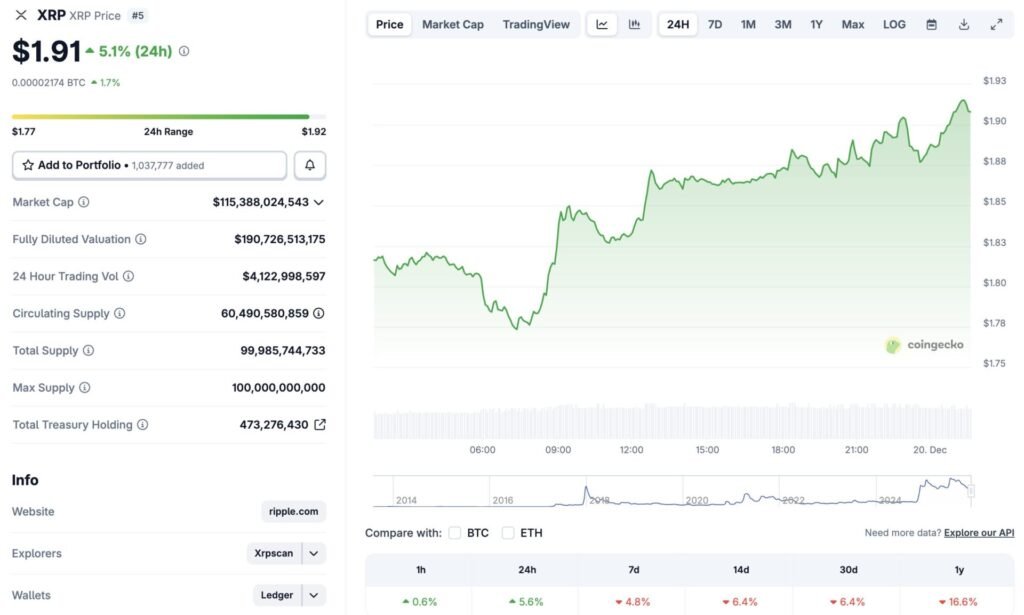Viewport: 1024px width, 615px height.
Task: Click the price alert bell icon
Action: [310, 164]
